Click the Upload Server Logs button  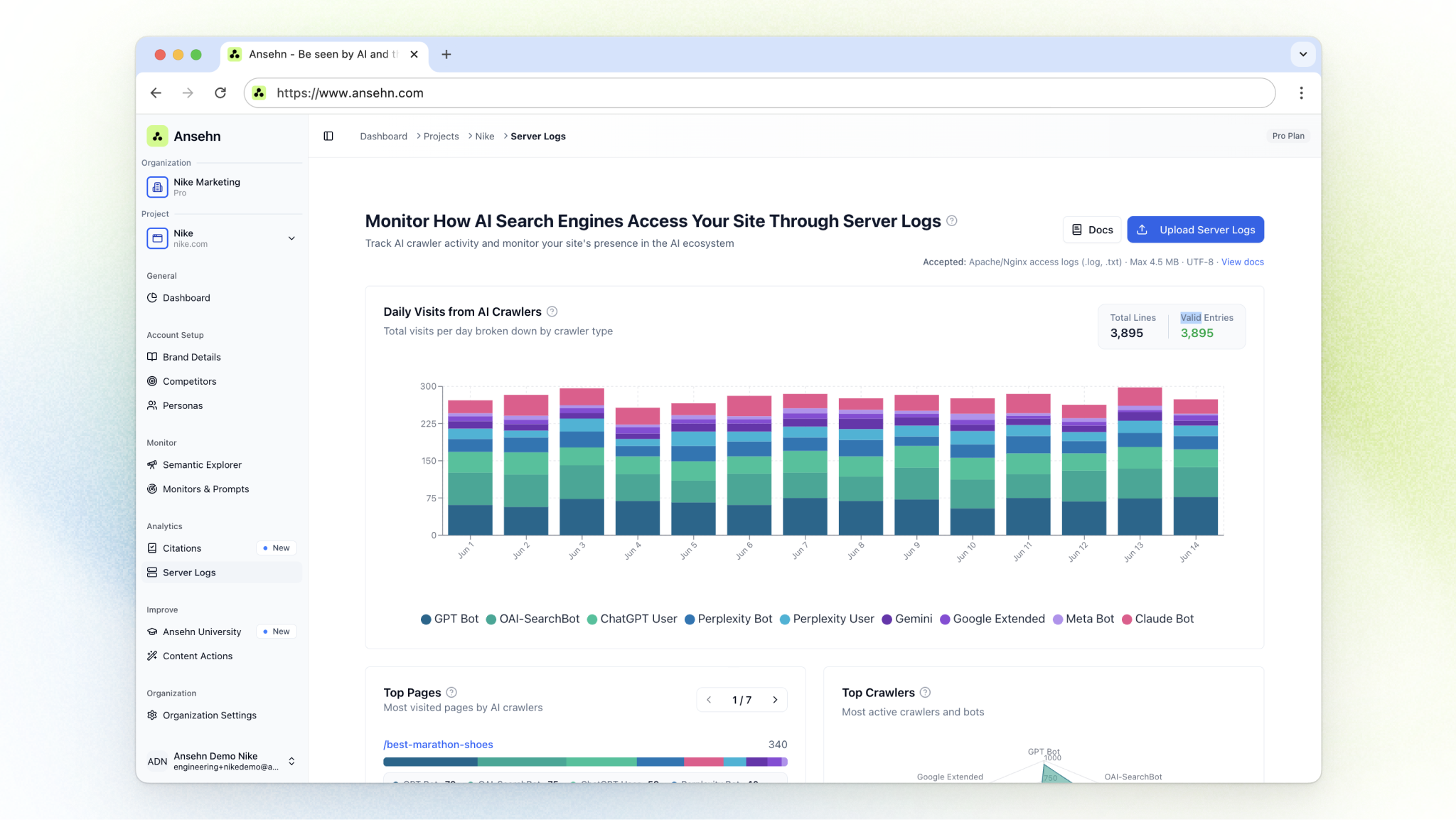1195,230
